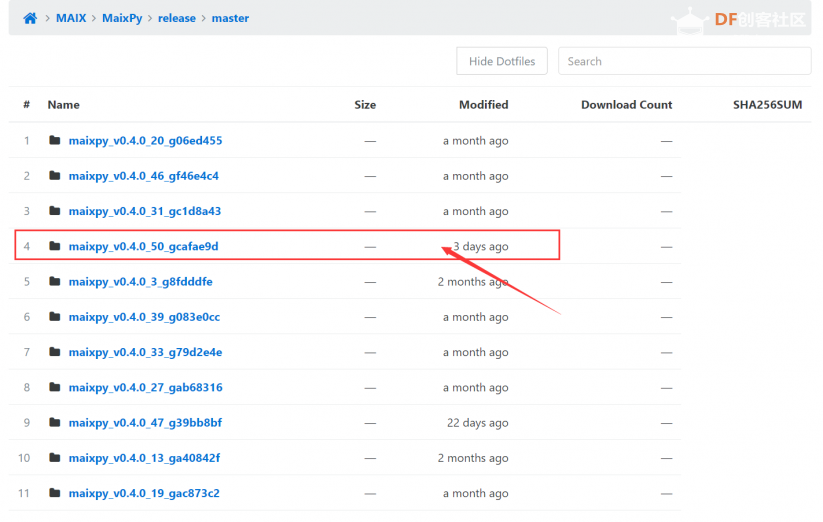Click "3 days ago" modified cell
The image size is (823, 522).
pos(480,246)
